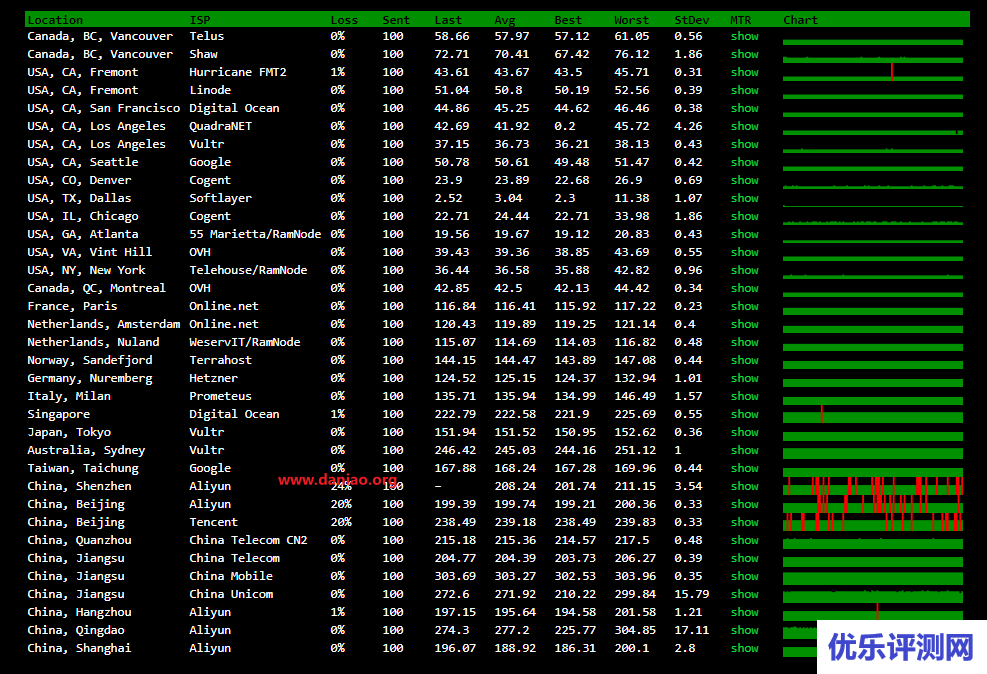Select StDev value '17.11' in Qingdao row
Screen dimensions: 987x674
pyautogui.click(x=691, y=630)
